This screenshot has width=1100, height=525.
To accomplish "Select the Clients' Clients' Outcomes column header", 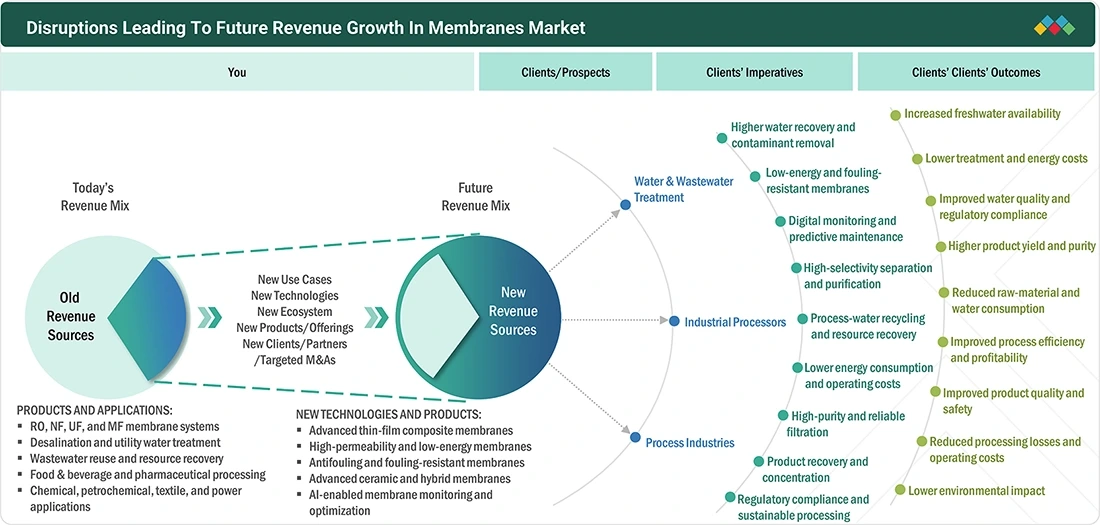I will tap(977, 72).
